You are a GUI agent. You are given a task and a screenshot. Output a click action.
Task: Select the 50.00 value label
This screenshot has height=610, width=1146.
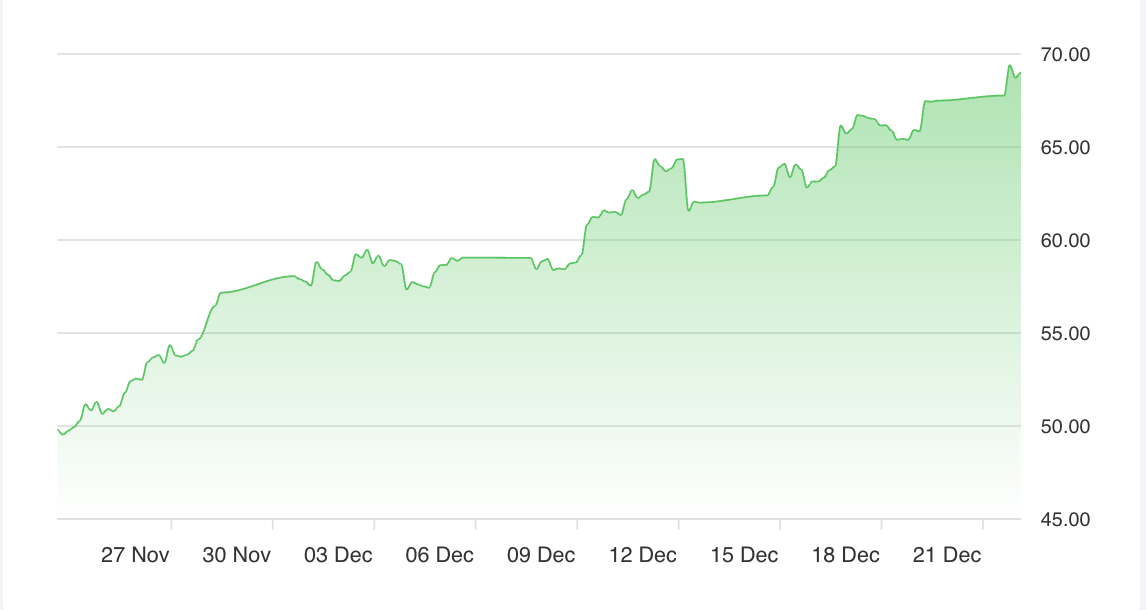click(1064, 427)
